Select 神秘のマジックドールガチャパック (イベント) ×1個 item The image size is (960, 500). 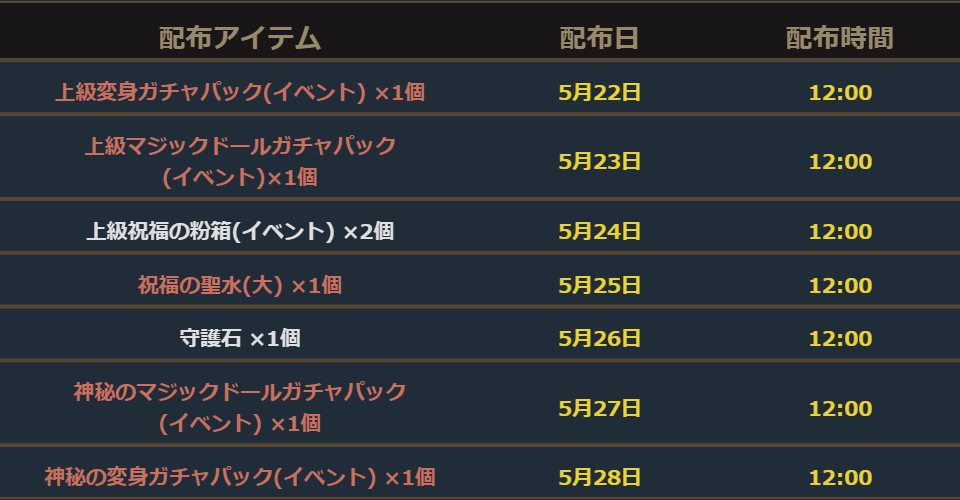(240, 407)
